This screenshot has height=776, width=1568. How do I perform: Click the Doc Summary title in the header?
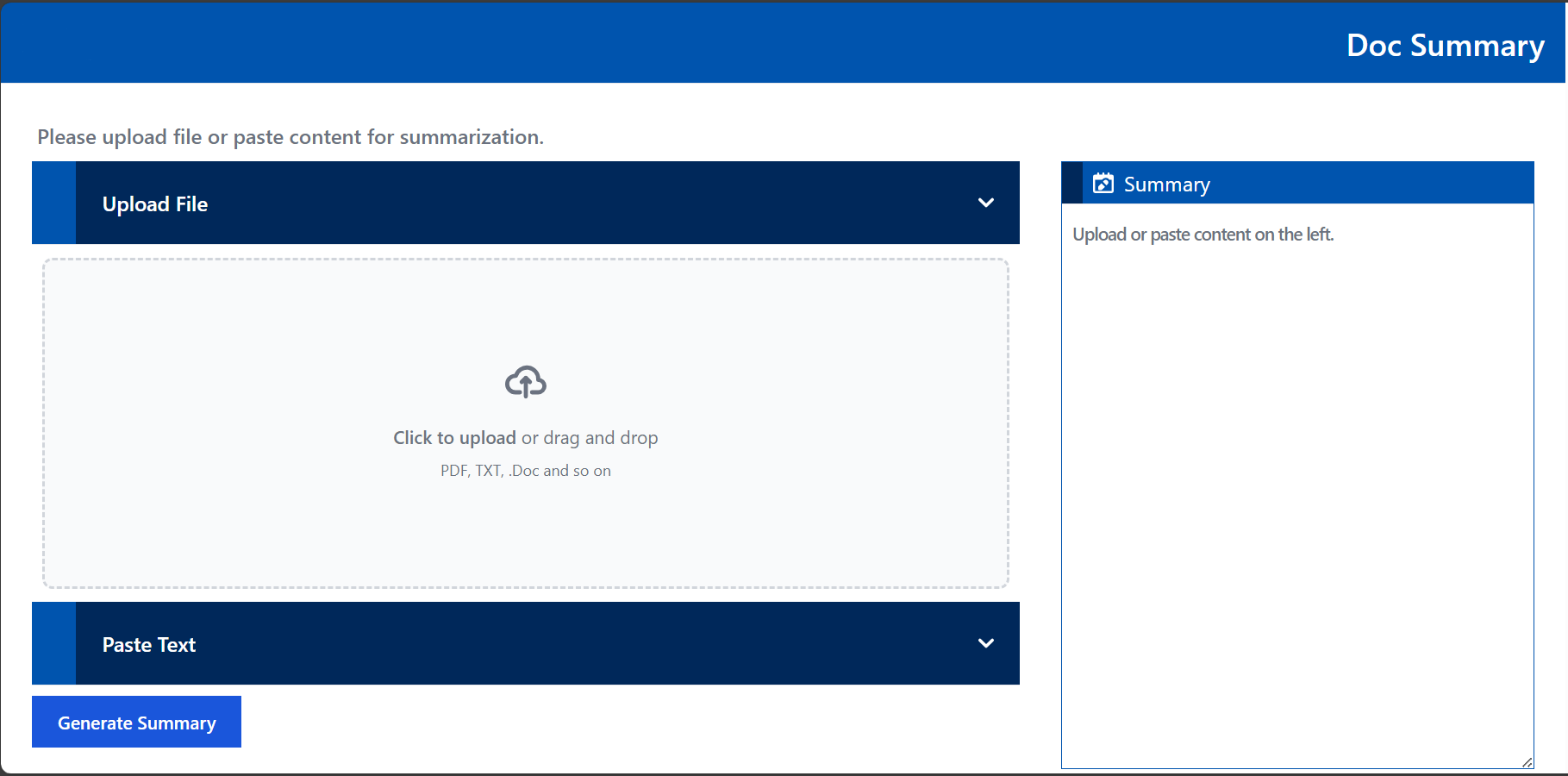point(1445,45)
